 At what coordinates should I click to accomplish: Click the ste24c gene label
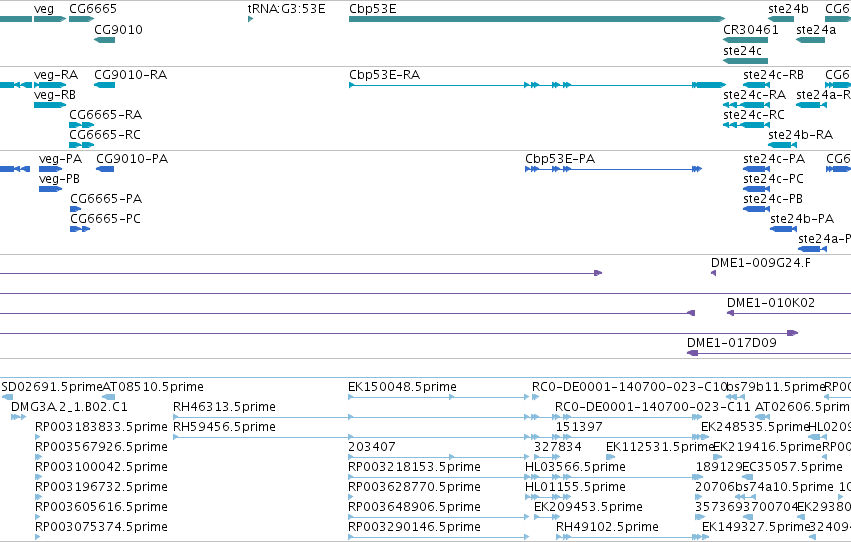coord(742,50)
